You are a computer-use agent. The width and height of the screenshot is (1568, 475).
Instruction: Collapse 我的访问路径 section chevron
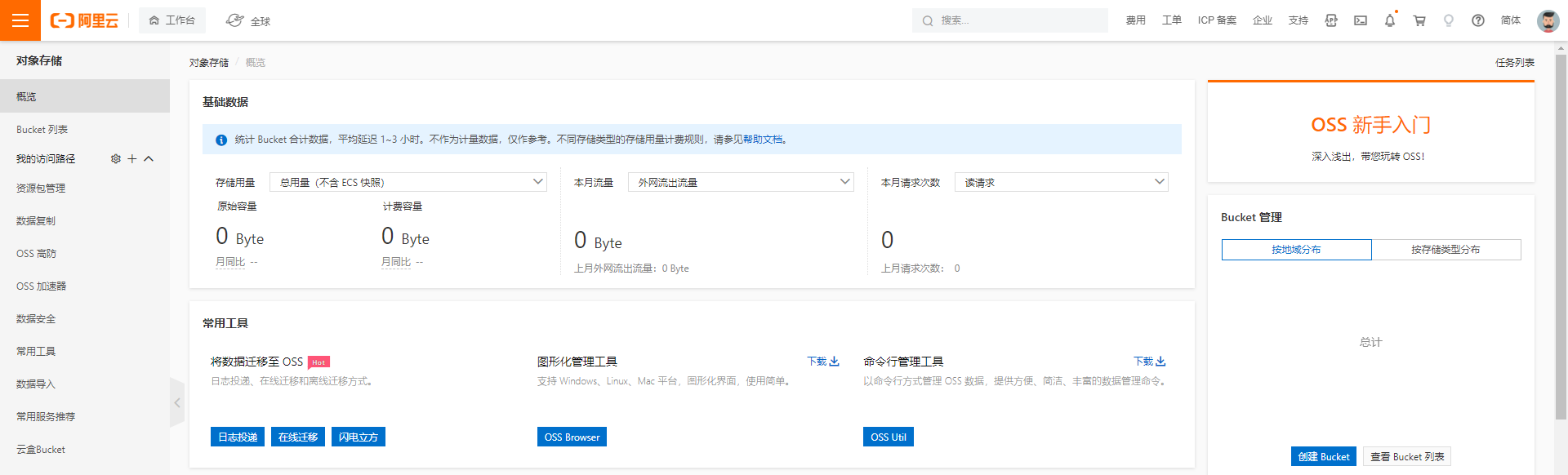(x=149, y=158)
